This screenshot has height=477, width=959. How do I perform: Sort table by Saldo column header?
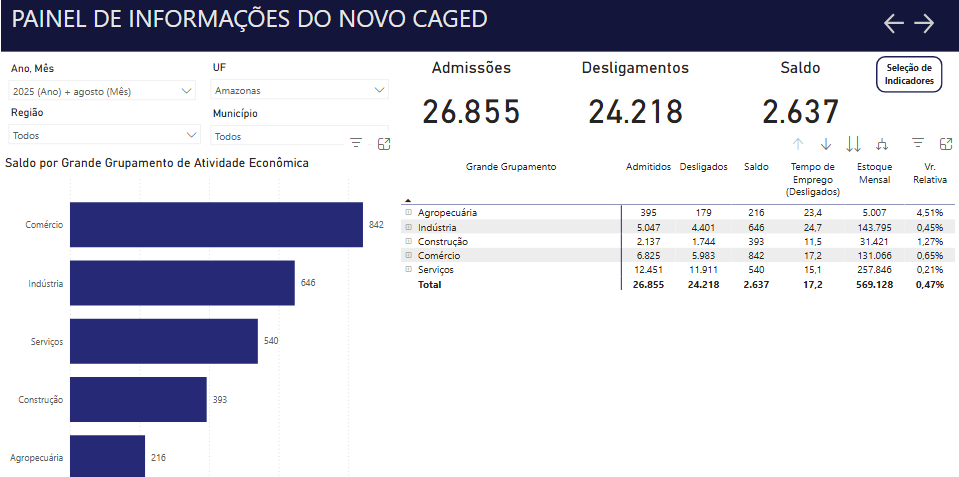756,166
